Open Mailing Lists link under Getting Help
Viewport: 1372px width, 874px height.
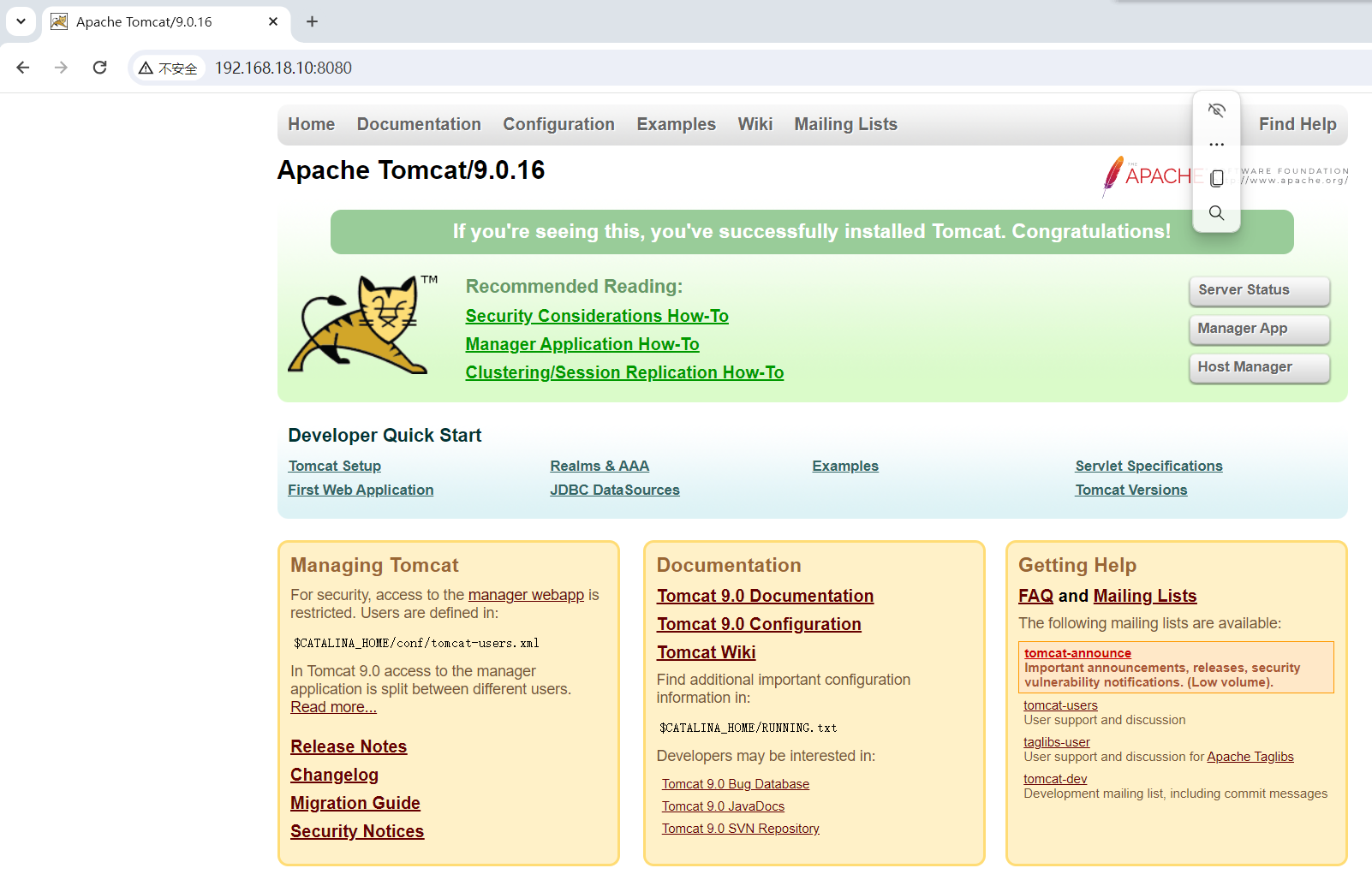1145,596
